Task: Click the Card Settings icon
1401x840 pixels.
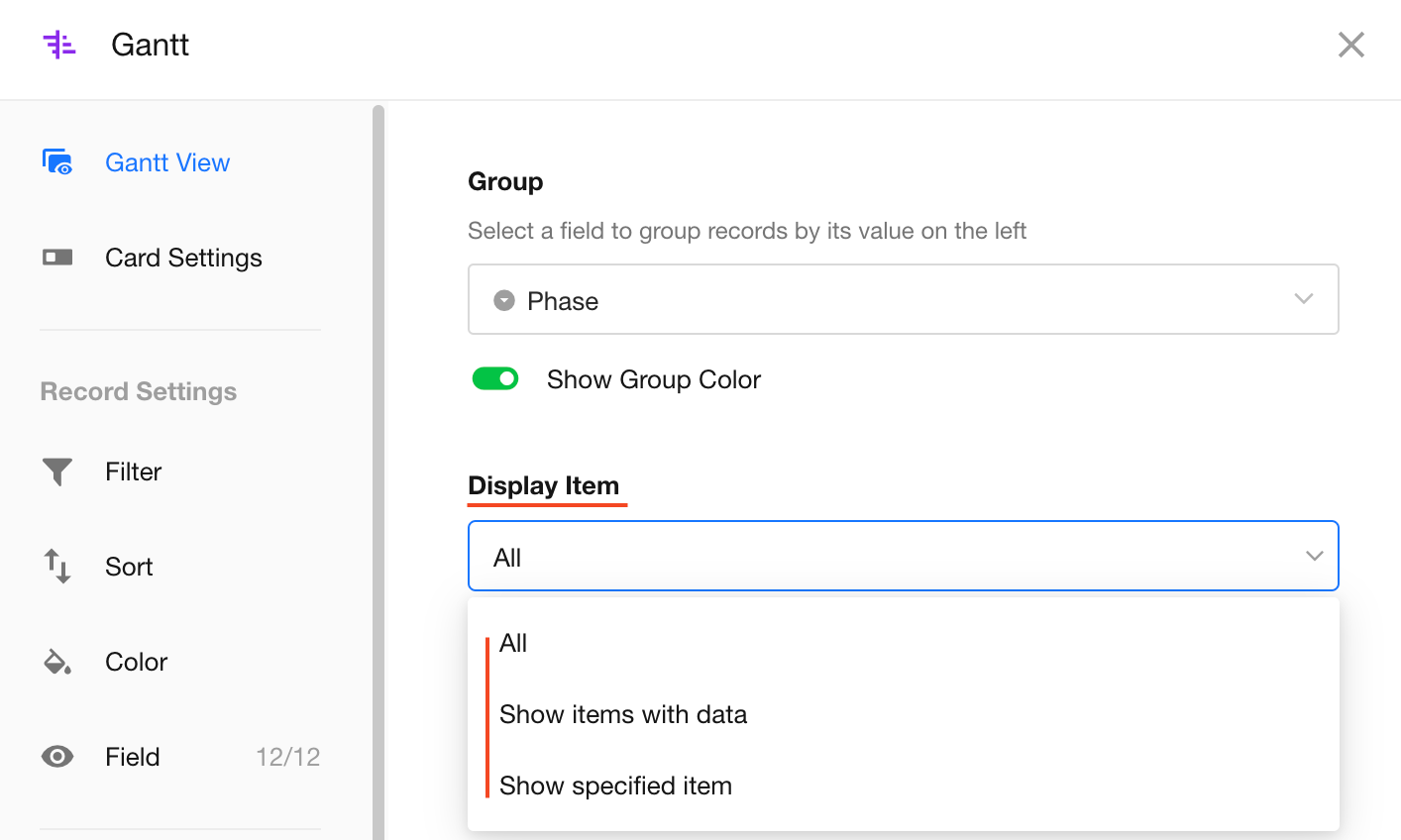Action: click(57, 258)
